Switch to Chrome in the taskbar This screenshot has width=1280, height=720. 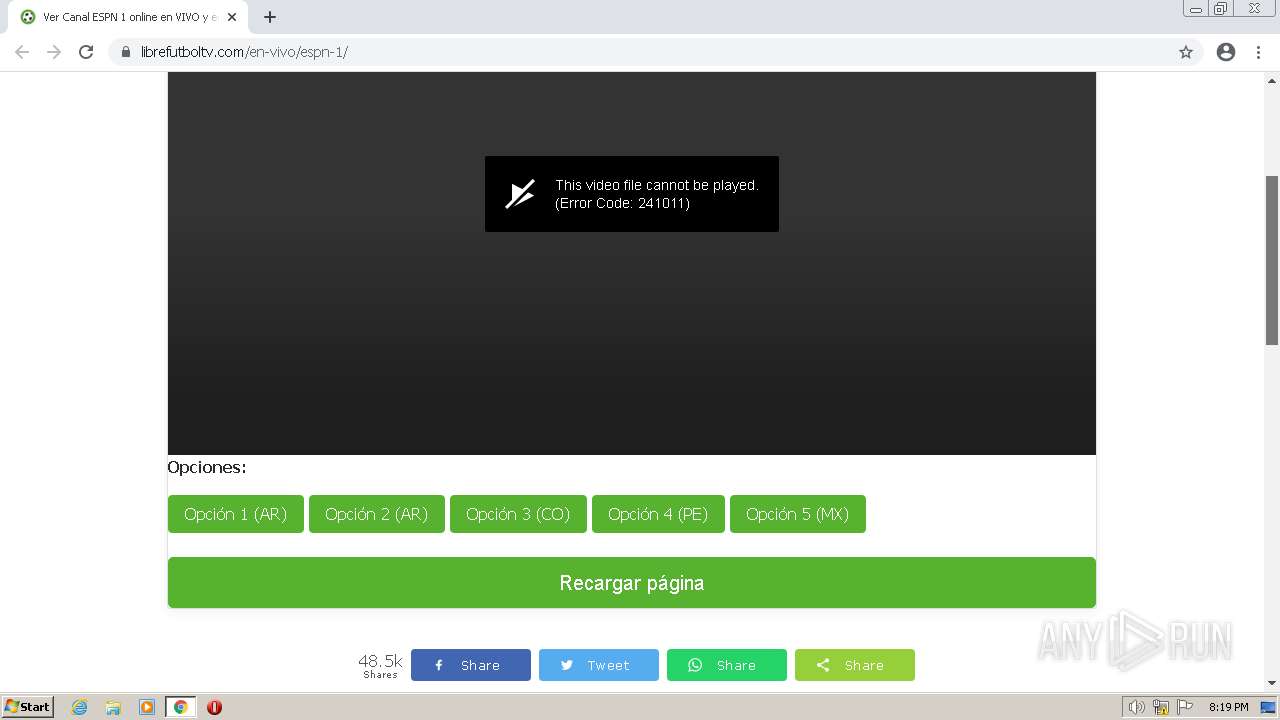point(180,707)
